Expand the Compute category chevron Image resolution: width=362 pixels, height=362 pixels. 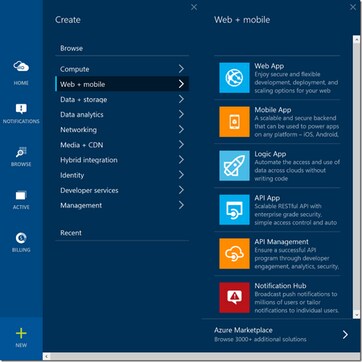coord(181,69)
